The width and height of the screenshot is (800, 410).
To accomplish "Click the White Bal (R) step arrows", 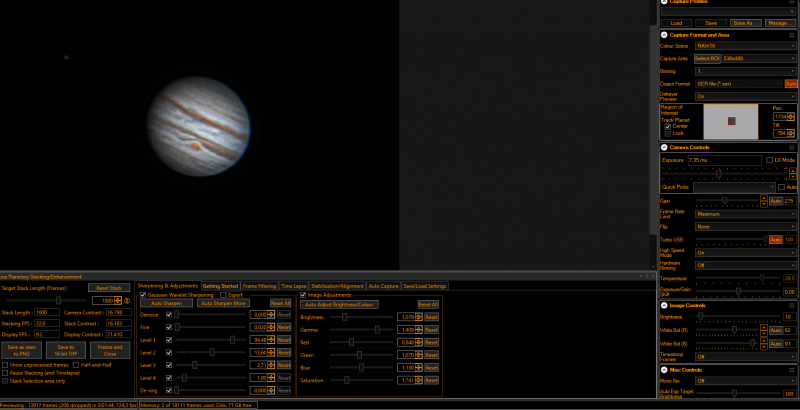I will tap(764, 330).
